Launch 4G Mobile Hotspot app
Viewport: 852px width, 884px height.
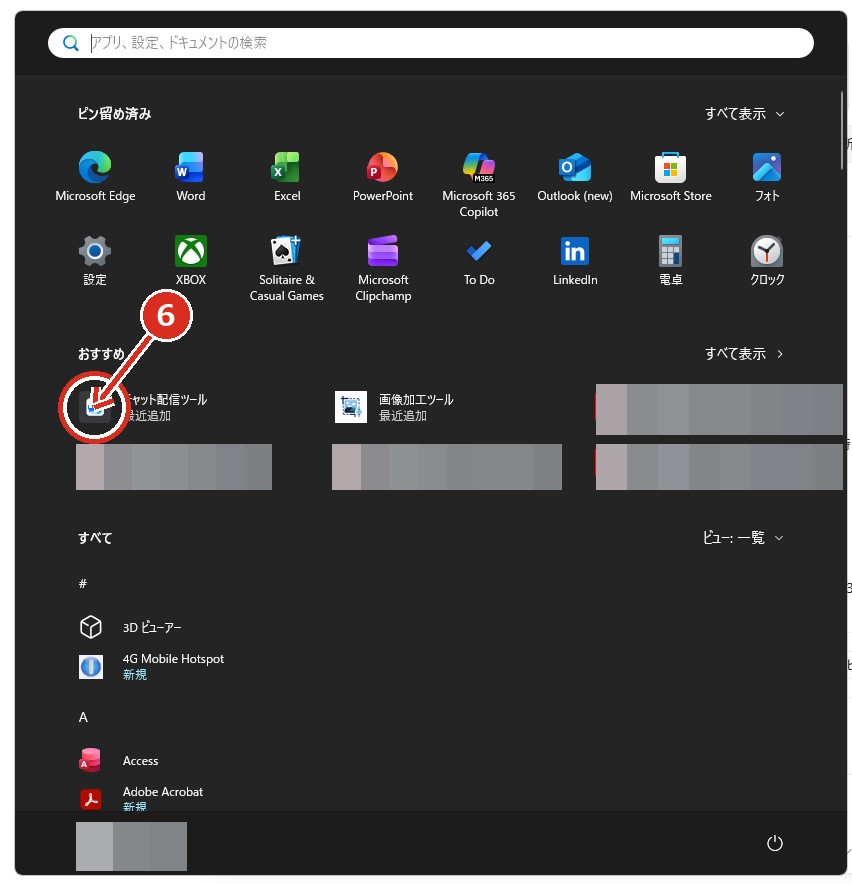(151, 666)
